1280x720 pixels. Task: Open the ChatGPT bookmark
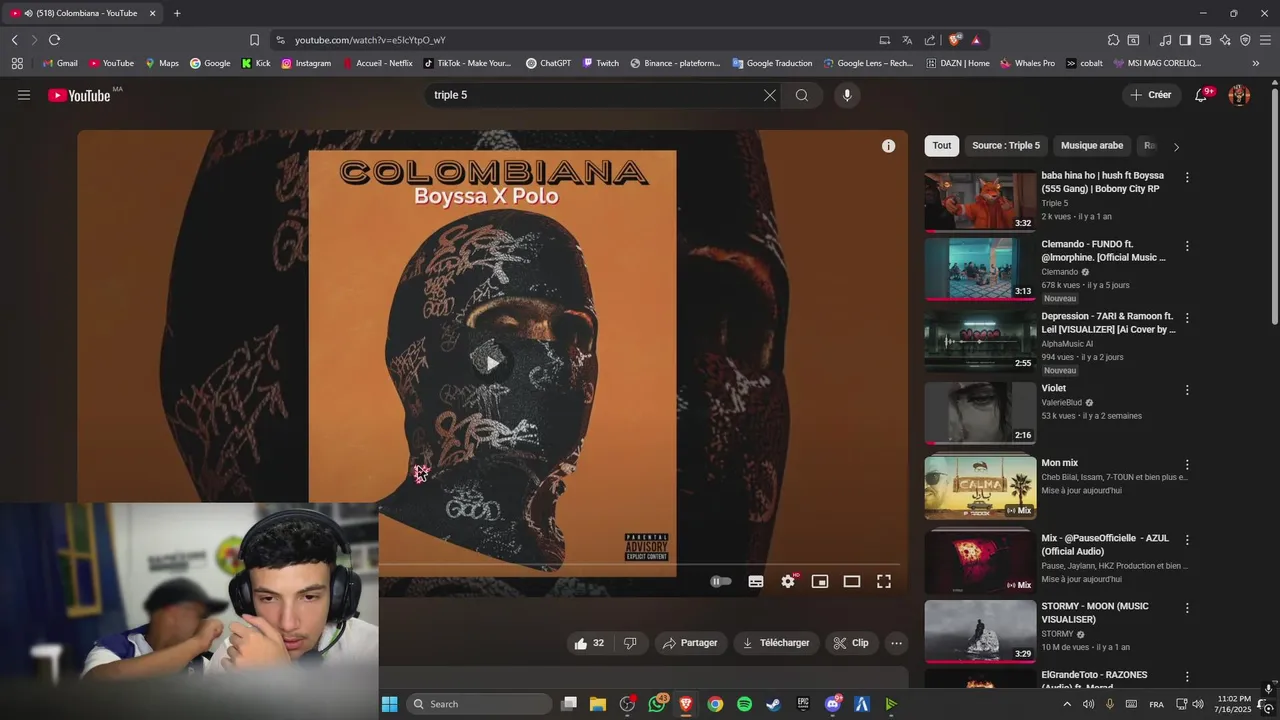coord(548,63)
